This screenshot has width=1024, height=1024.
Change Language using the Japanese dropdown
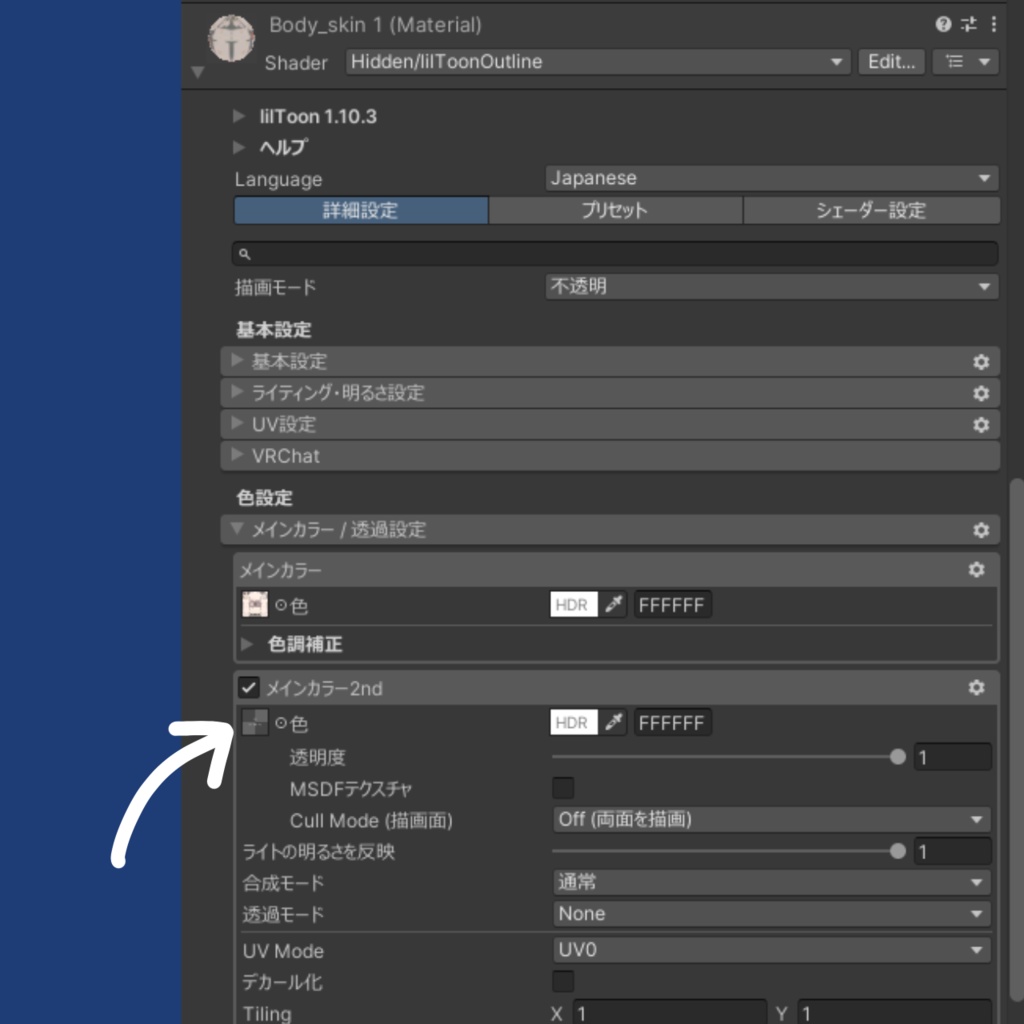[x=770, y=178]
